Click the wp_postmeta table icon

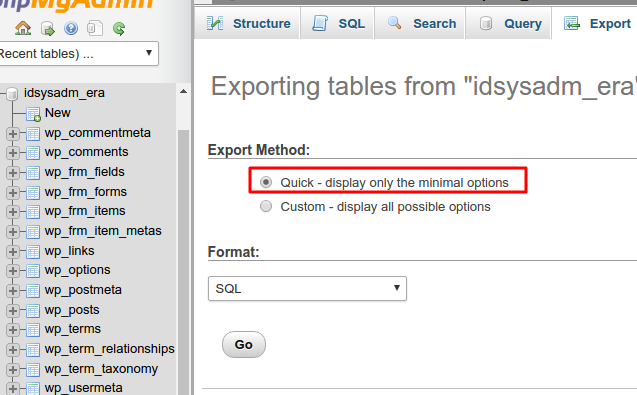(32, 291)
